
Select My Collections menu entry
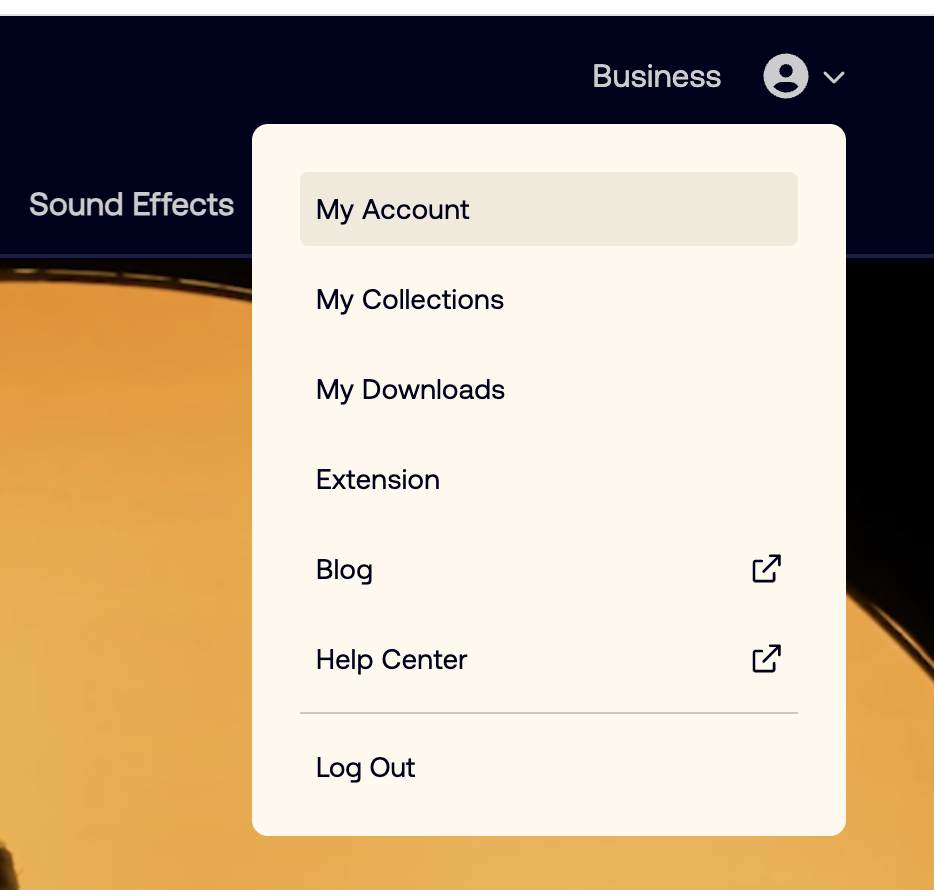tap(549, 300)
